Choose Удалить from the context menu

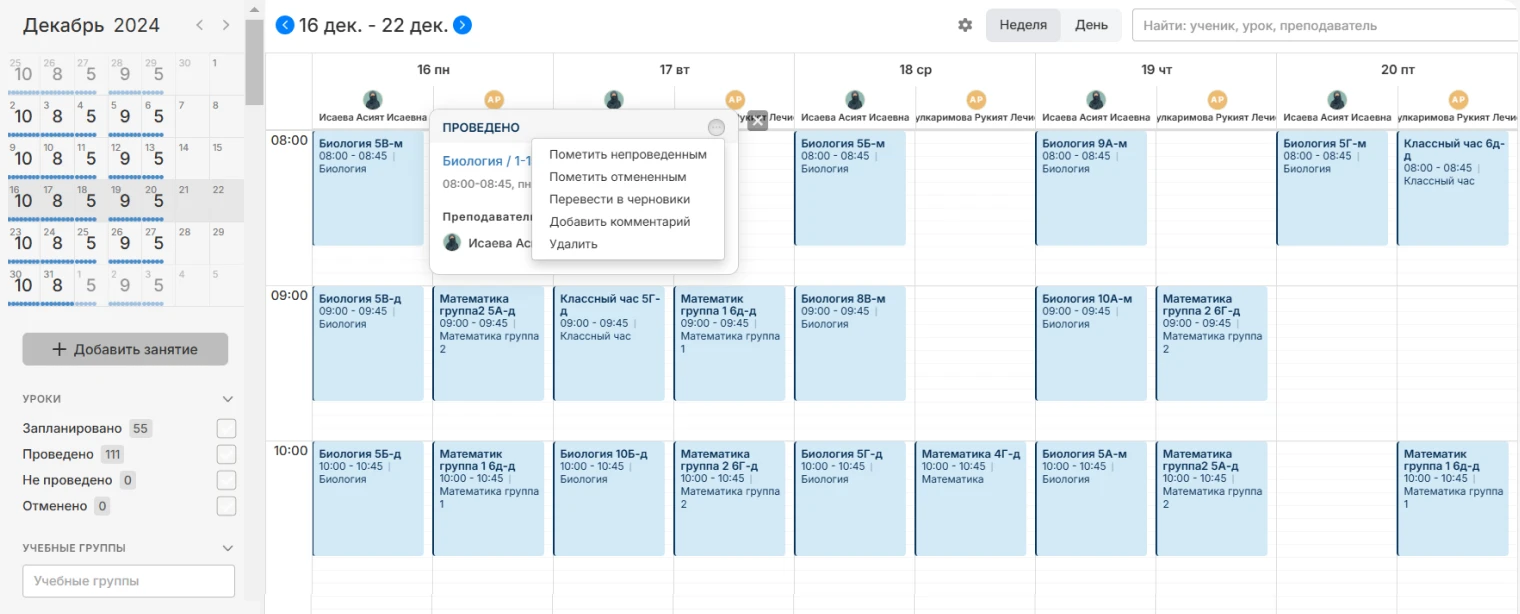[573, 244]
